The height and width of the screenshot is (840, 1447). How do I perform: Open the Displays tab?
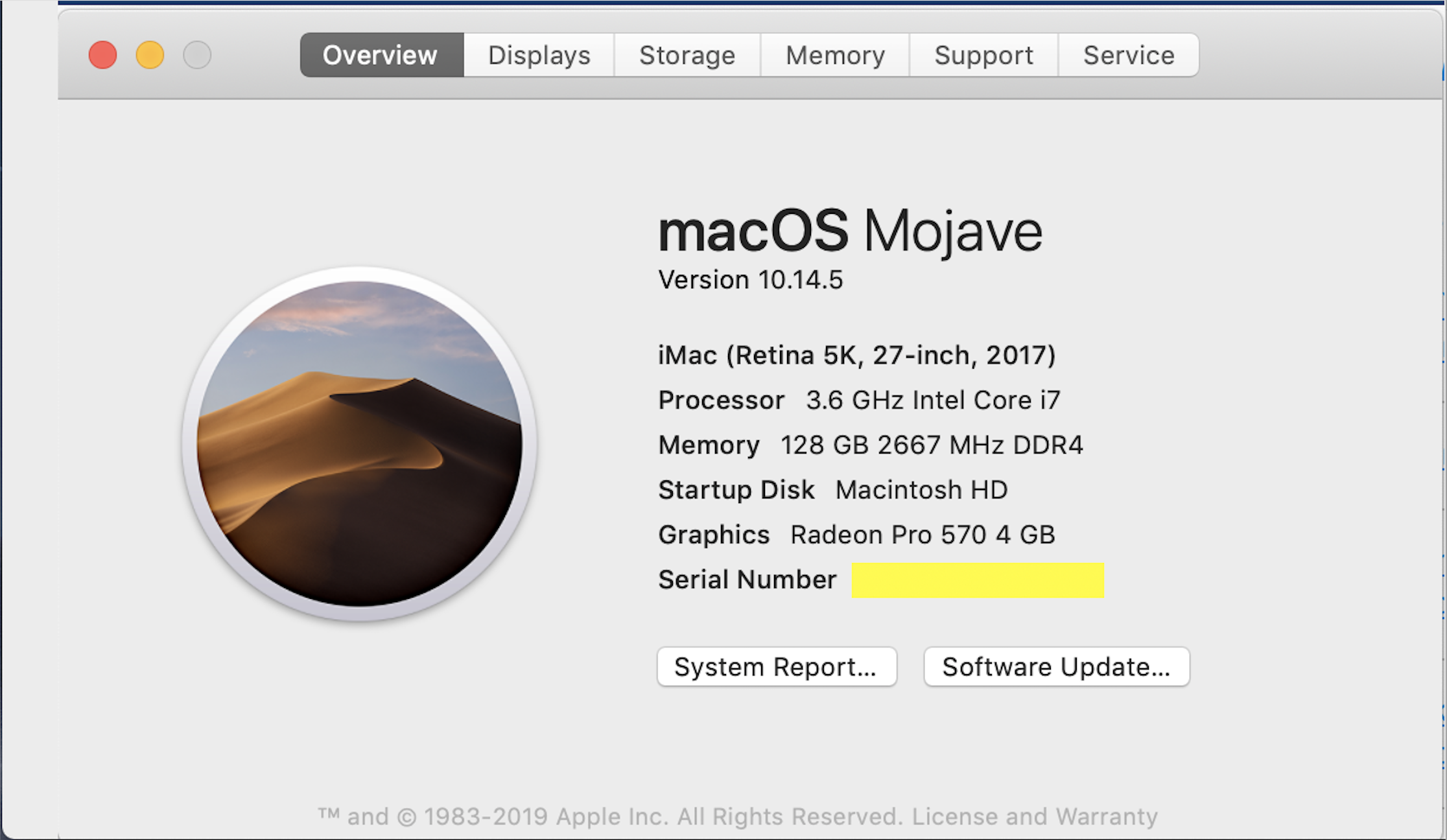[539, 55]
